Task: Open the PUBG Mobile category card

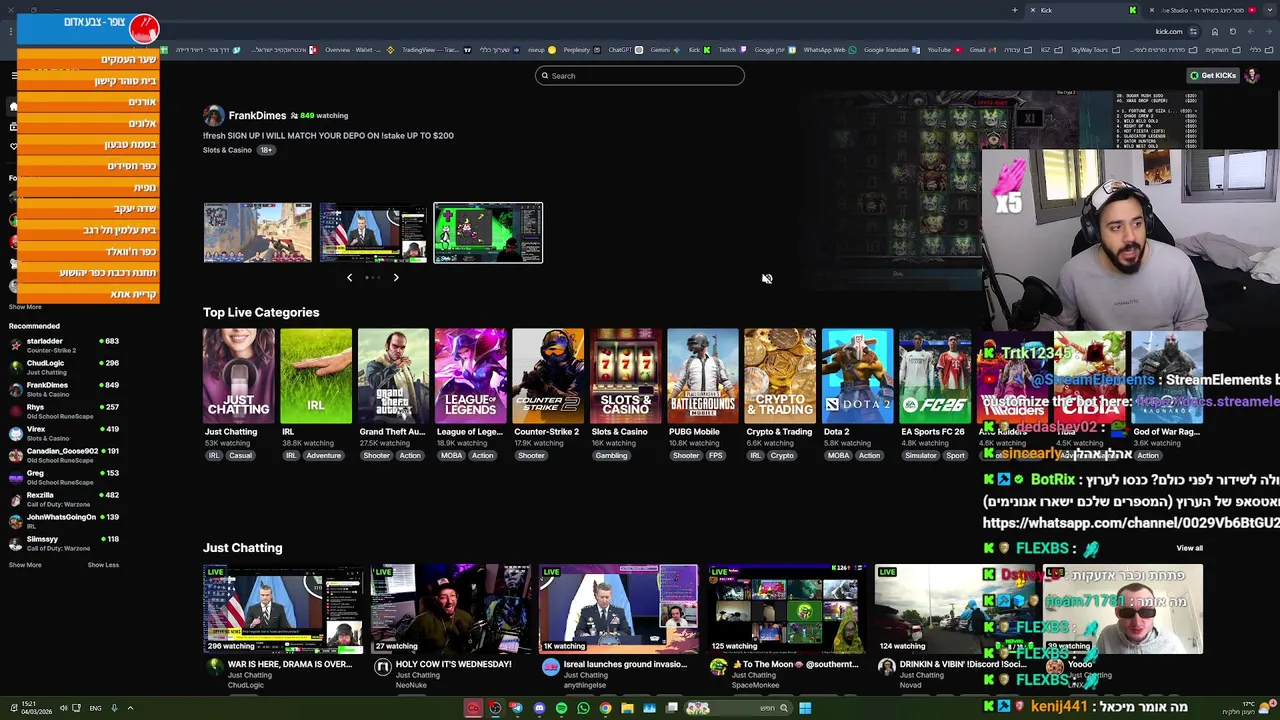Action: click(x=702, y=376)
